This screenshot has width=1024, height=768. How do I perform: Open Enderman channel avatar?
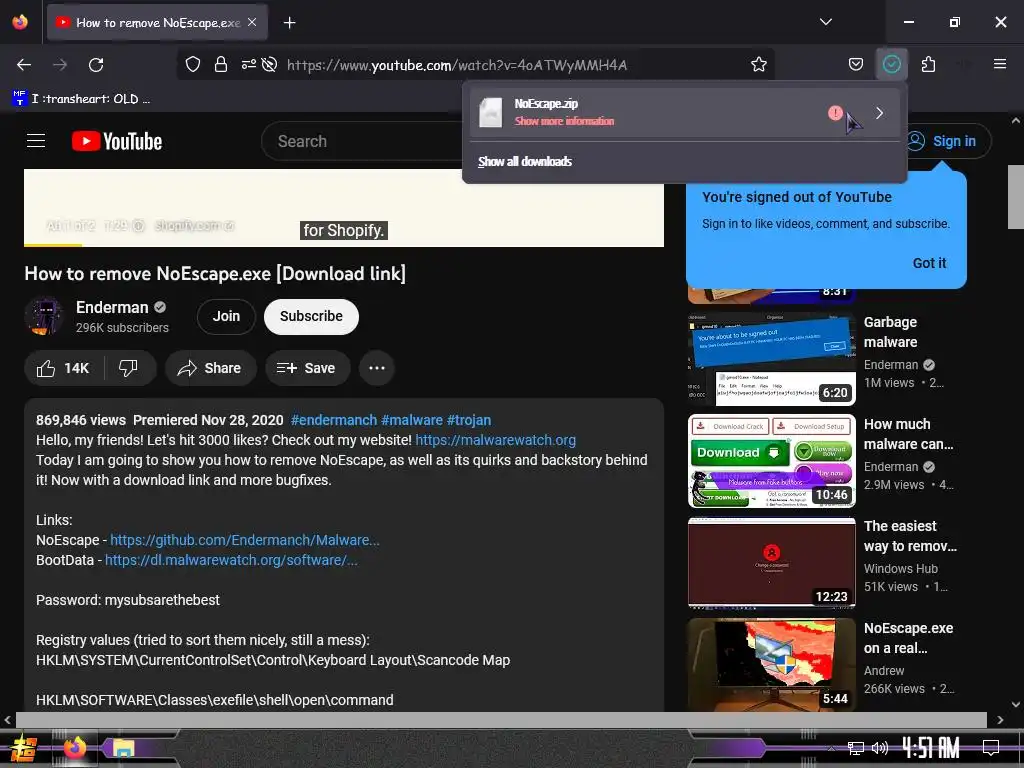pos(44,317)
